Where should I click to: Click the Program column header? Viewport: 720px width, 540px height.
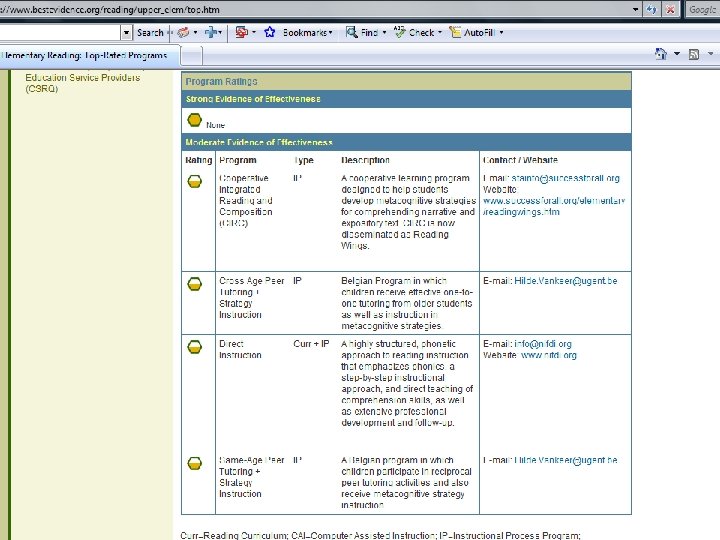click(238, 160)
